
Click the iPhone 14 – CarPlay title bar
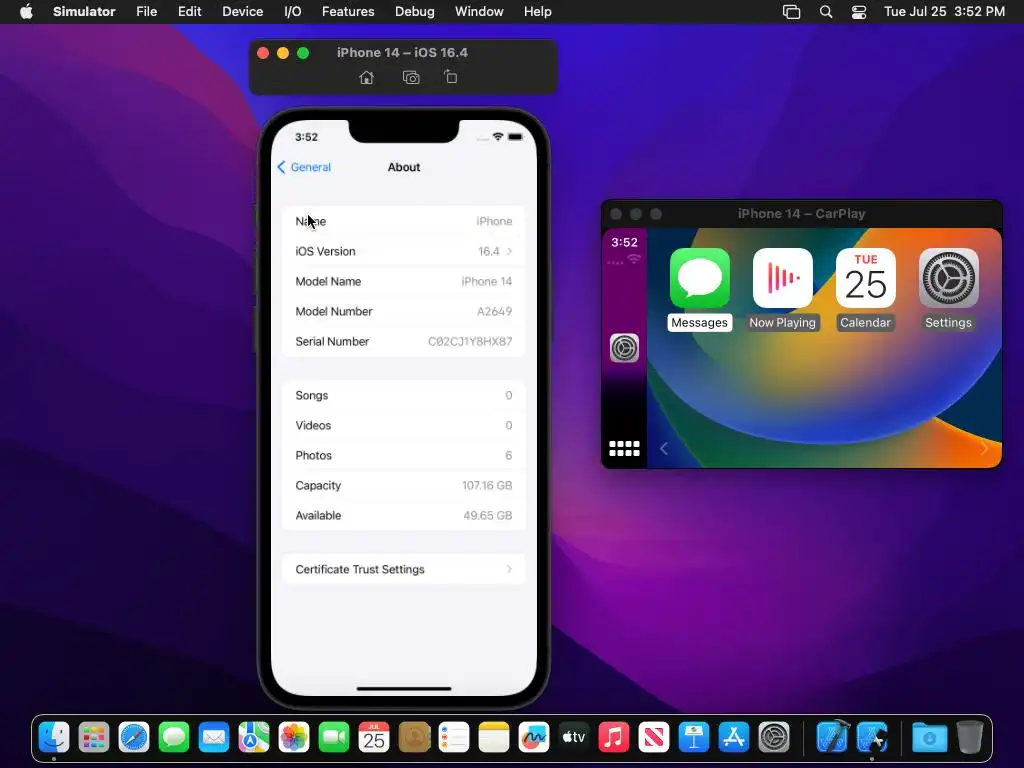coord(801,214)
